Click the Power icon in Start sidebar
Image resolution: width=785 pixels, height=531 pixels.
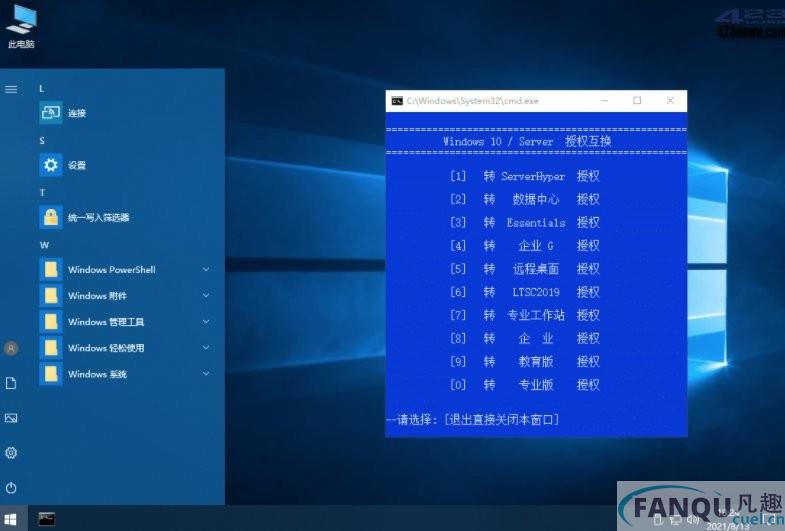11,487
